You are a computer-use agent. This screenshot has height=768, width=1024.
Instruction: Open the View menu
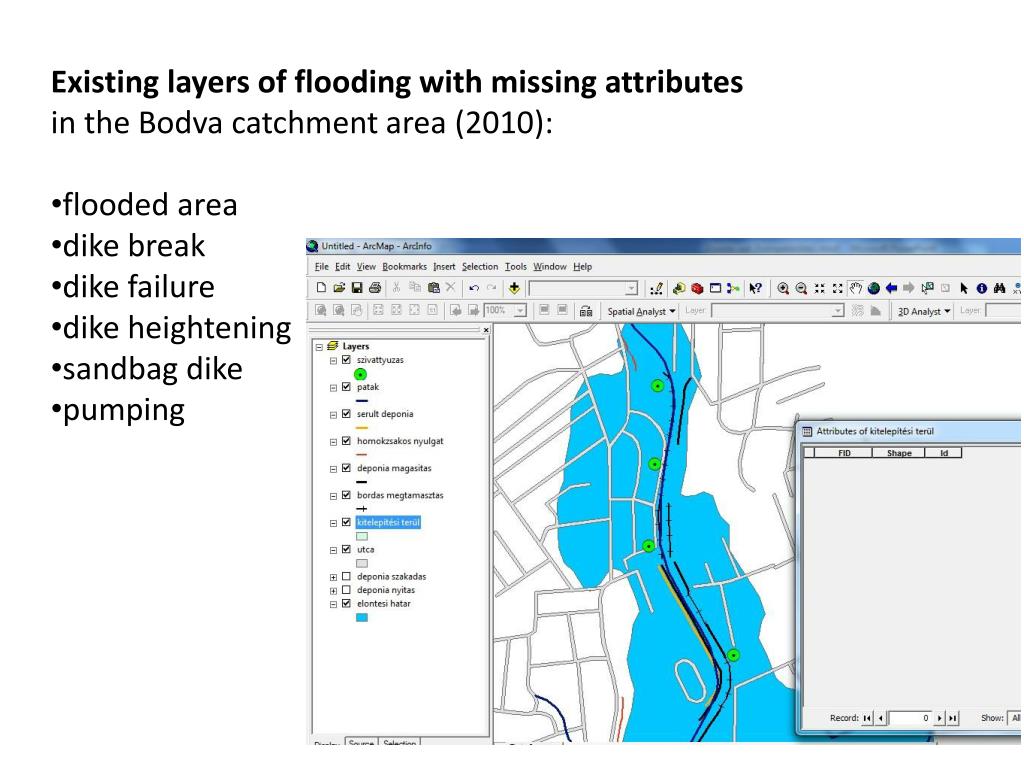tap(366, 266)
